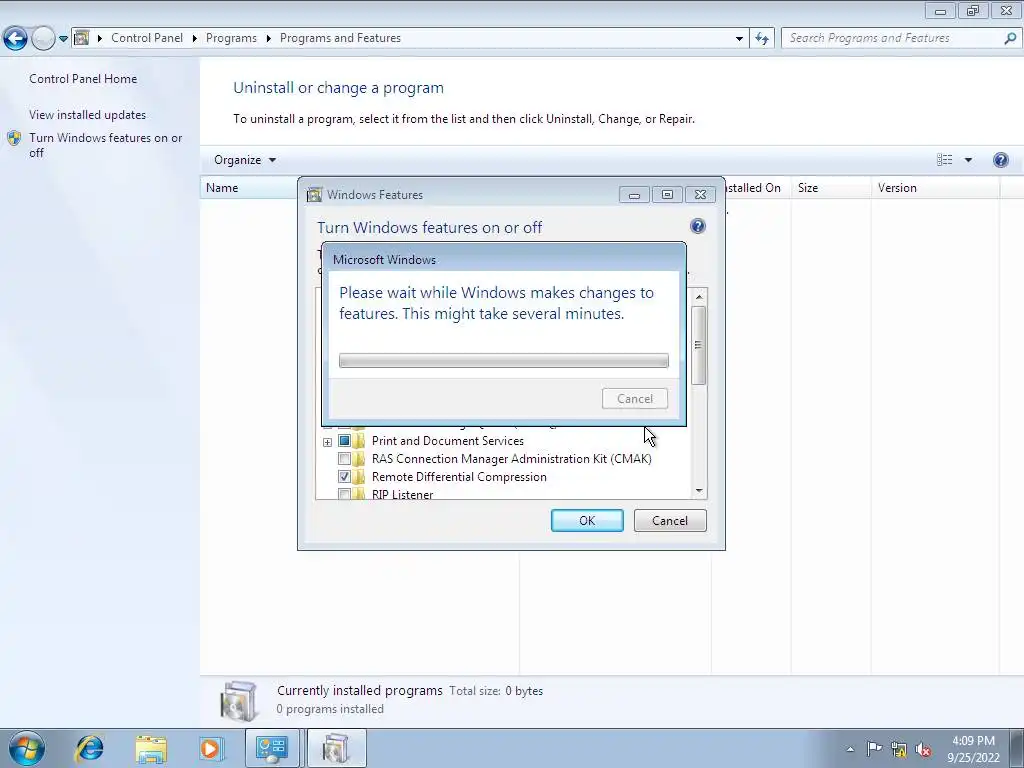Open the Windows Start menu
1024x768 pixels.
click(x=27, y=748)
